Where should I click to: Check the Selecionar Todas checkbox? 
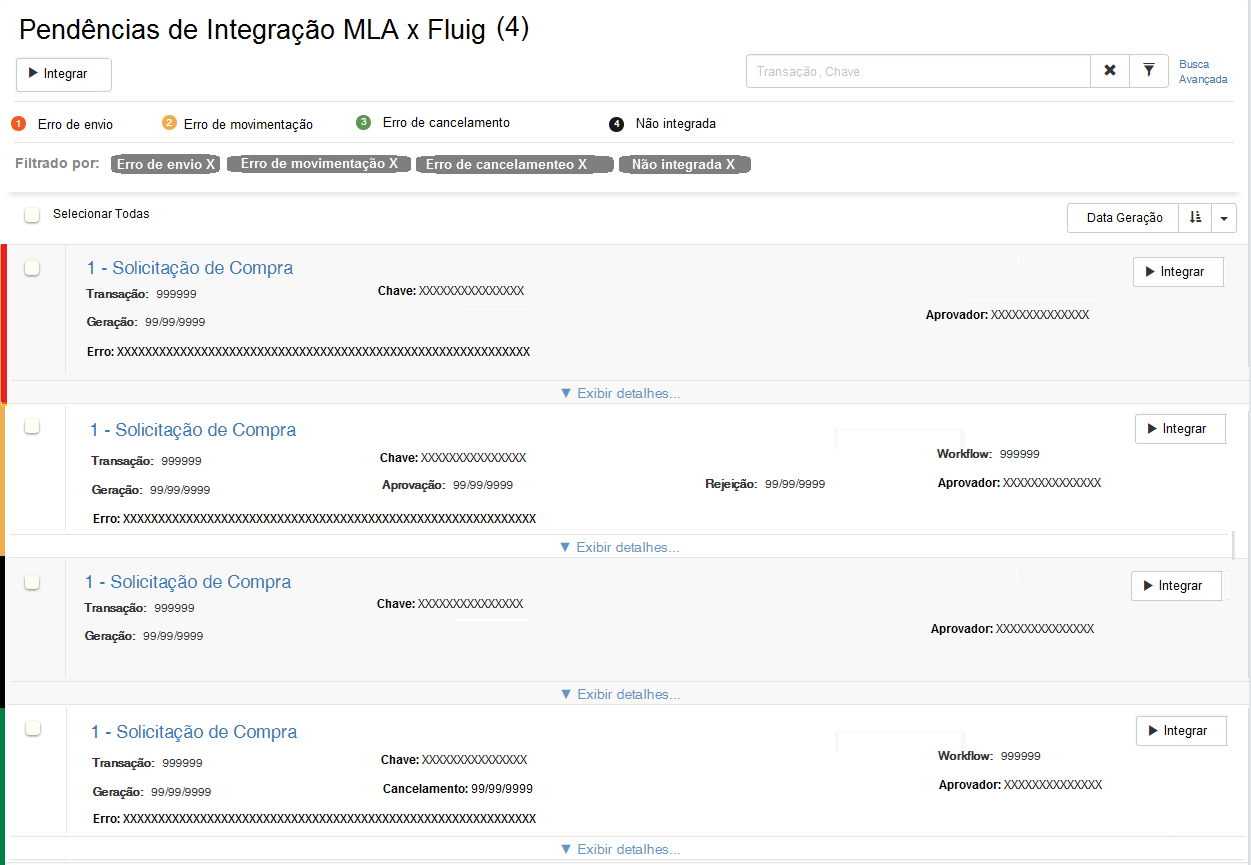pos(32,215)
